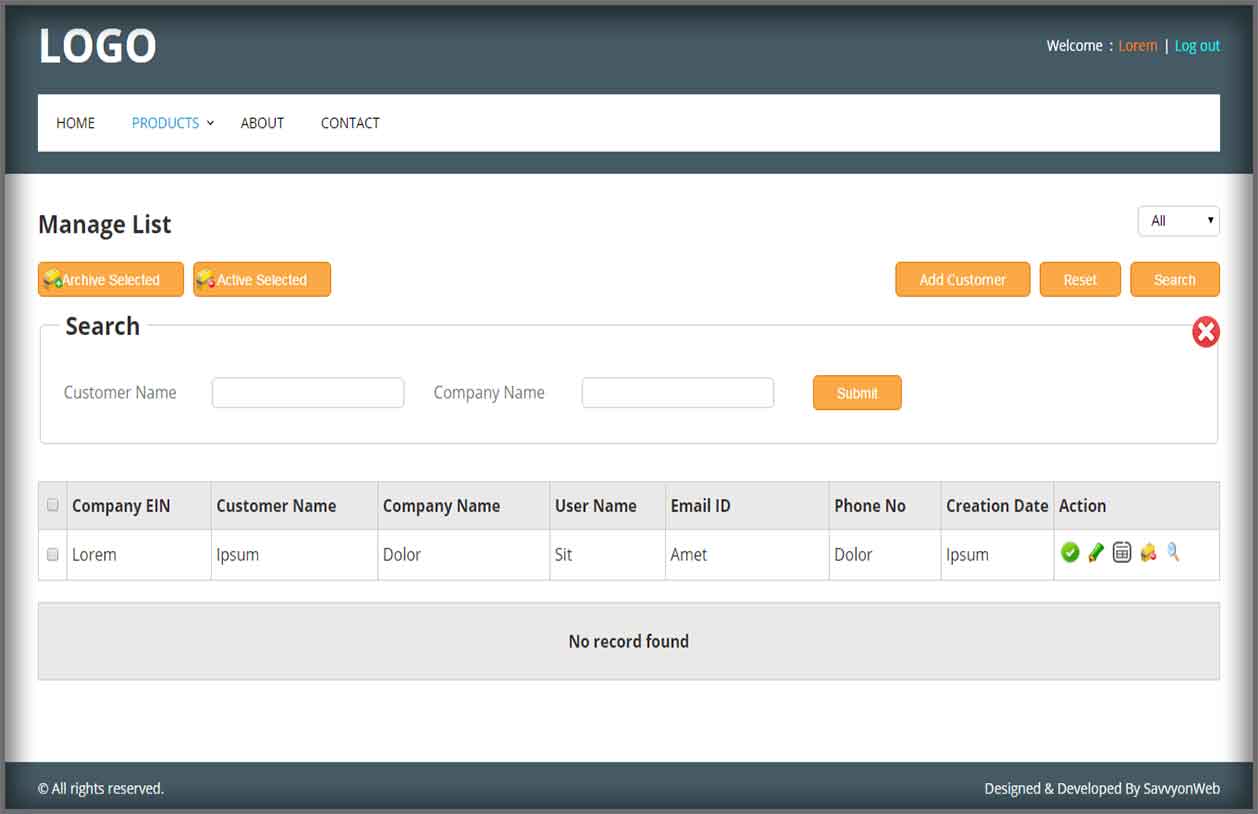Viewport: 1258px width, 814px height.
Task: Close the Search panel with red X
Action: (1206, 332)
